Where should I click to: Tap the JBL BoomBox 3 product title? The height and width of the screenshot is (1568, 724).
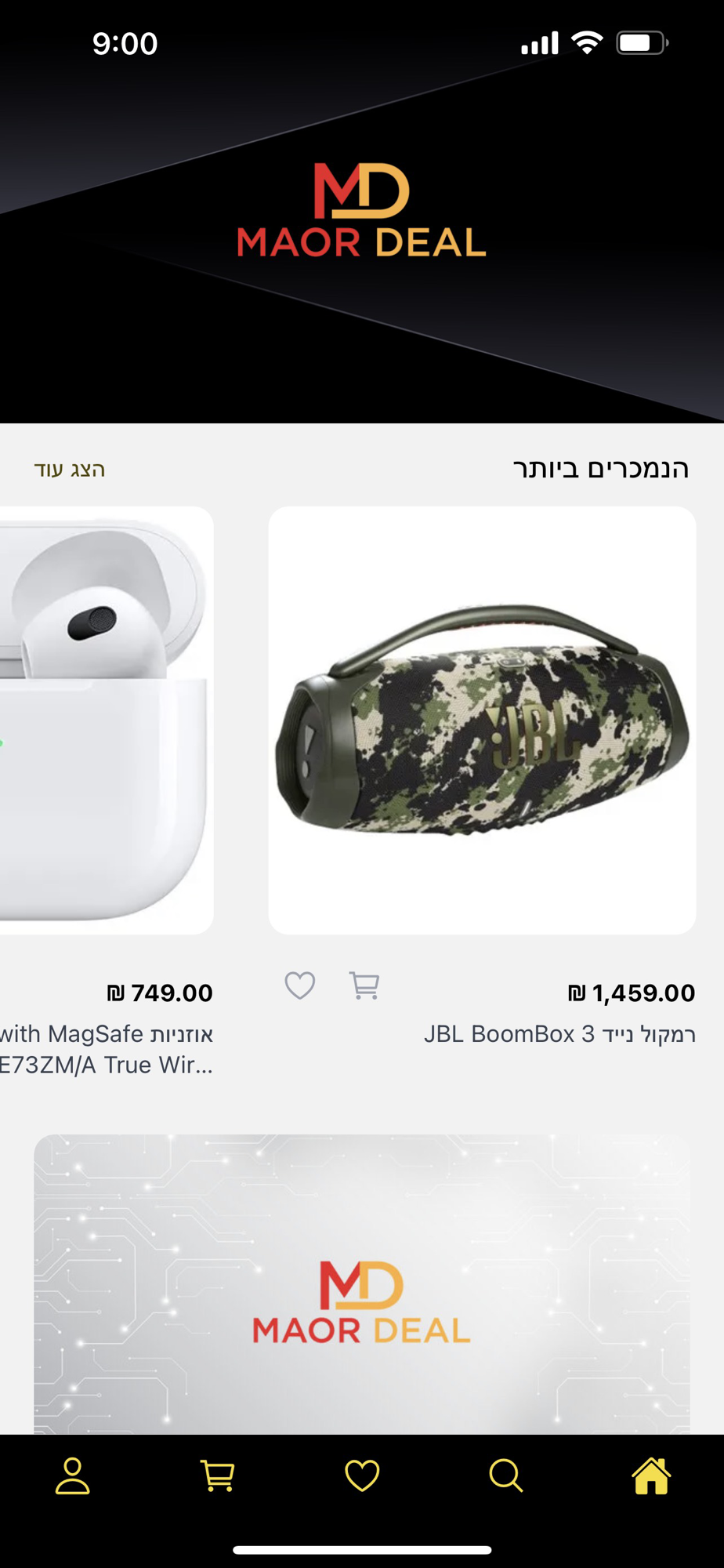pos(559,1034)
